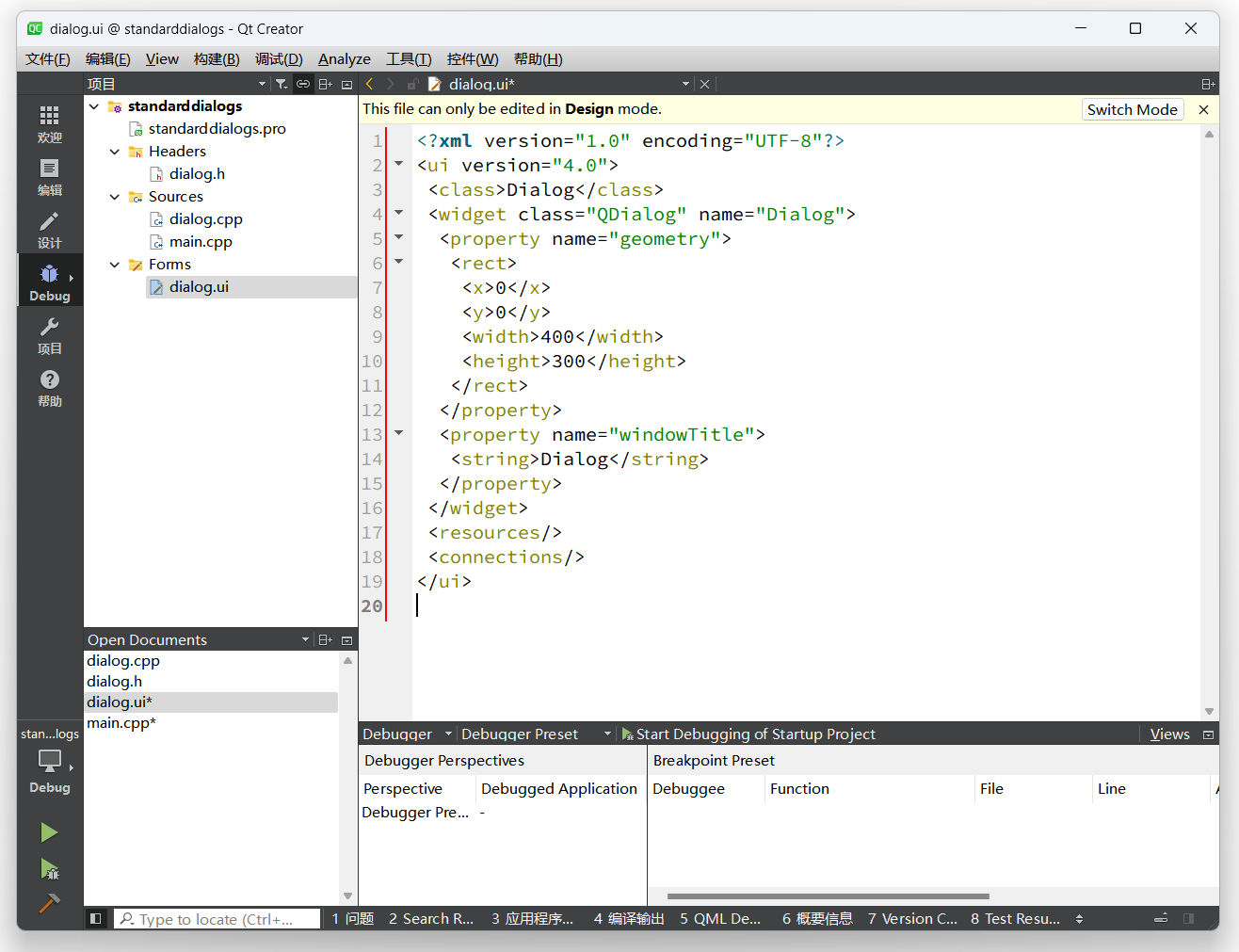Build project with the hammer icon
Screen dimensions: 1239x952
point(49,904)
